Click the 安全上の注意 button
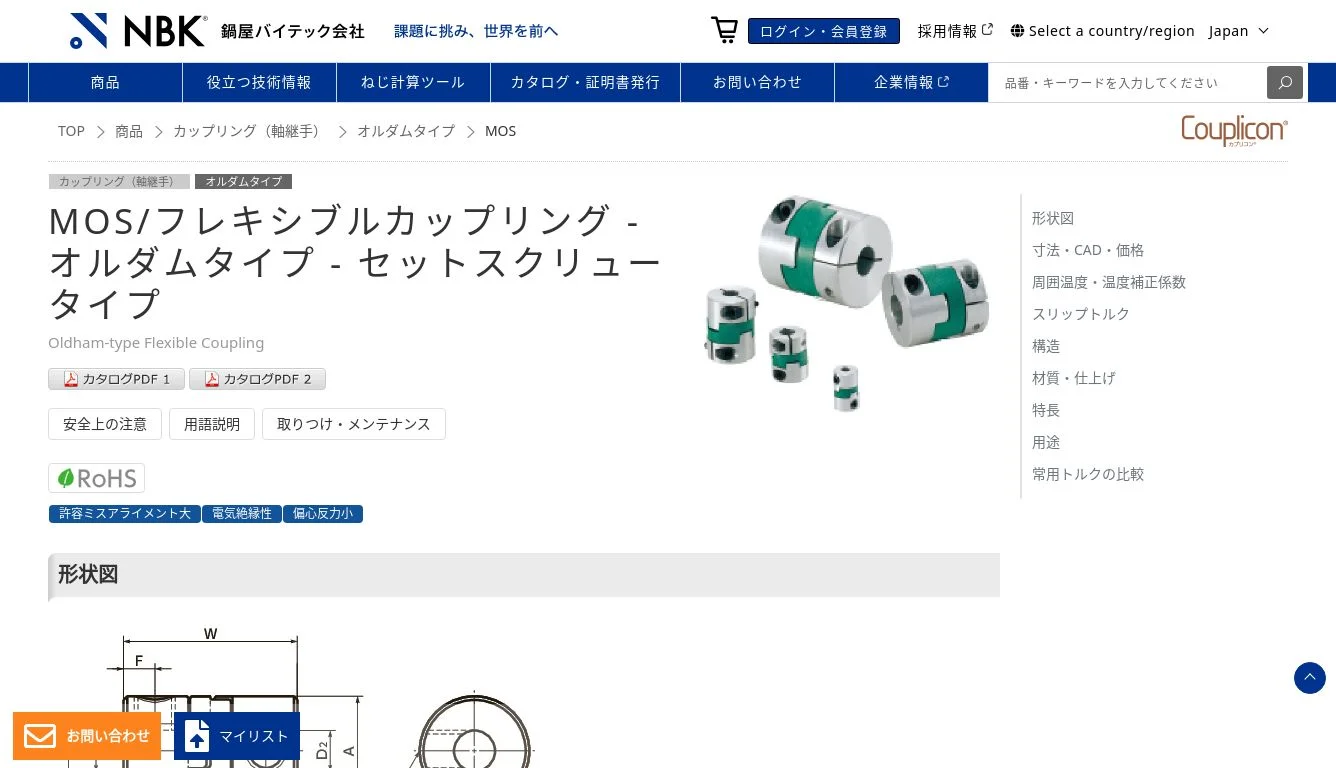This screenshot has height=768, width=1336. (105, 424)
